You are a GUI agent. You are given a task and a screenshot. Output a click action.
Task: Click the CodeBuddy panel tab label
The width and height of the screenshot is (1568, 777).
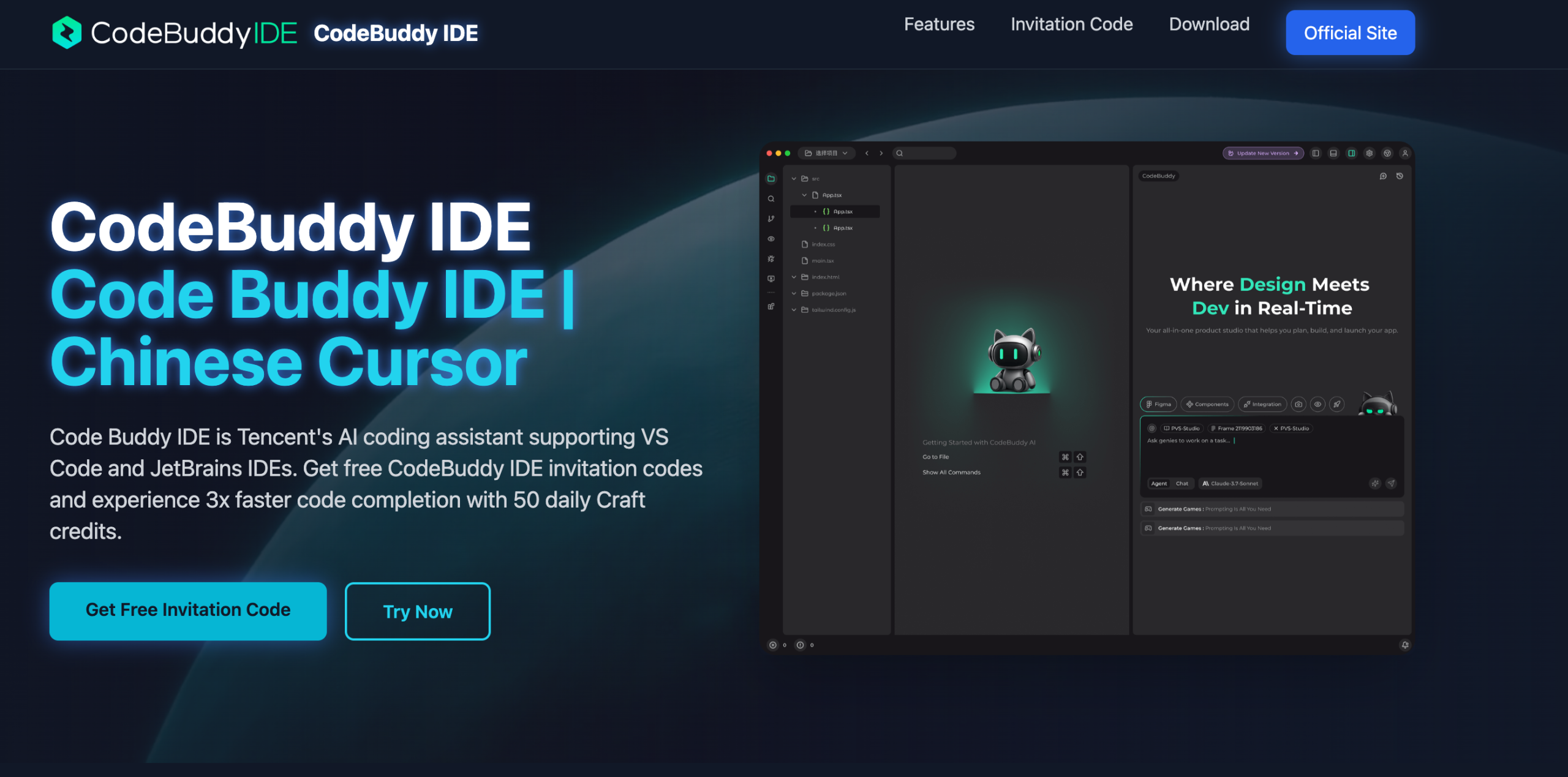[1158, 176]
